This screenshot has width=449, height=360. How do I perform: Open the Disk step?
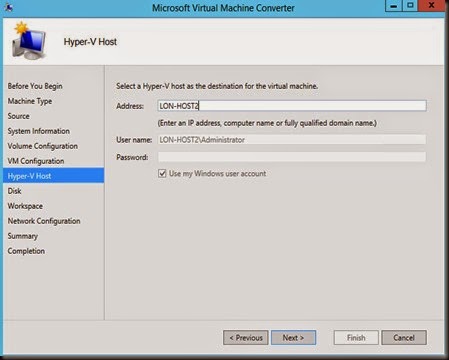click(x=14, y=191)
